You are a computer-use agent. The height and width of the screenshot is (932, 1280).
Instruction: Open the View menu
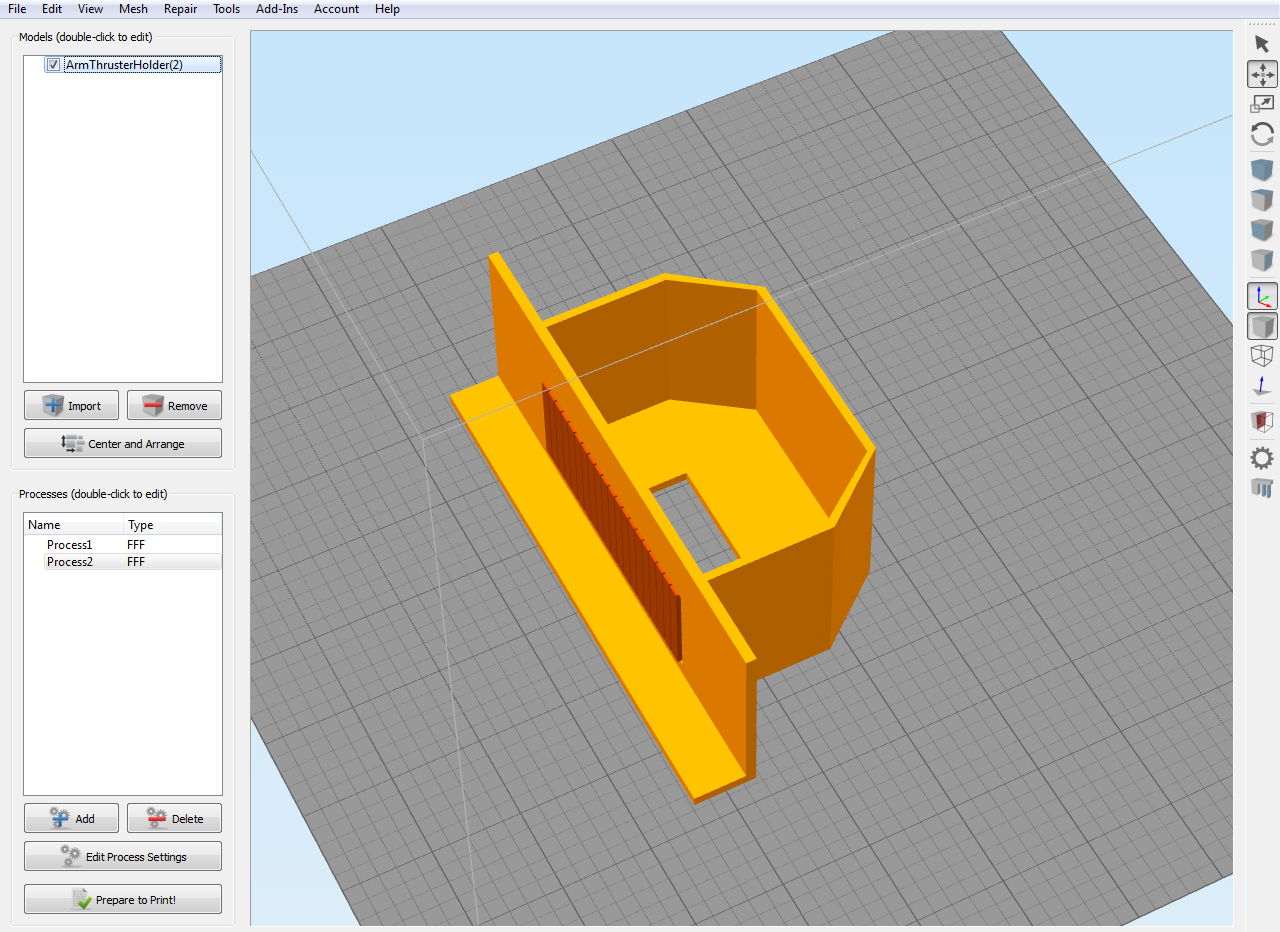coord(90,9)
